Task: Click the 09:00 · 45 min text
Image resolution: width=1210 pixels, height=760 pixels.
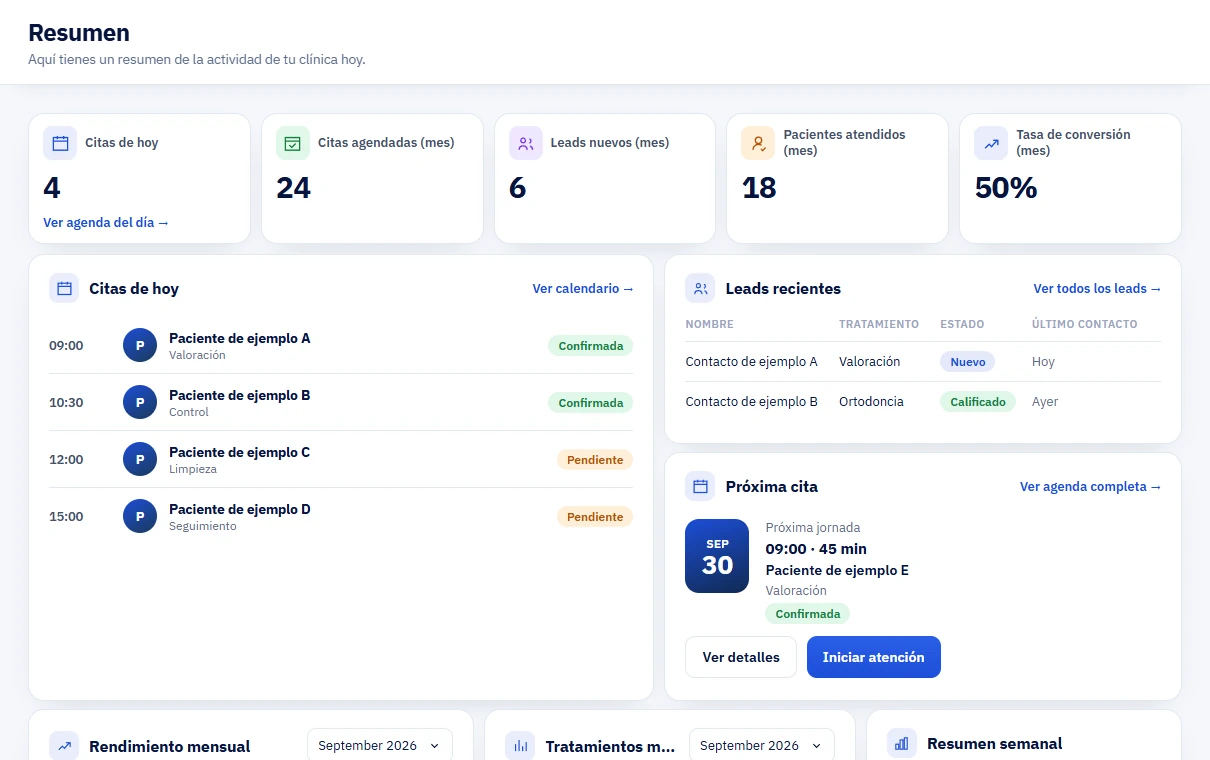Action: click(x=816, y=549)
